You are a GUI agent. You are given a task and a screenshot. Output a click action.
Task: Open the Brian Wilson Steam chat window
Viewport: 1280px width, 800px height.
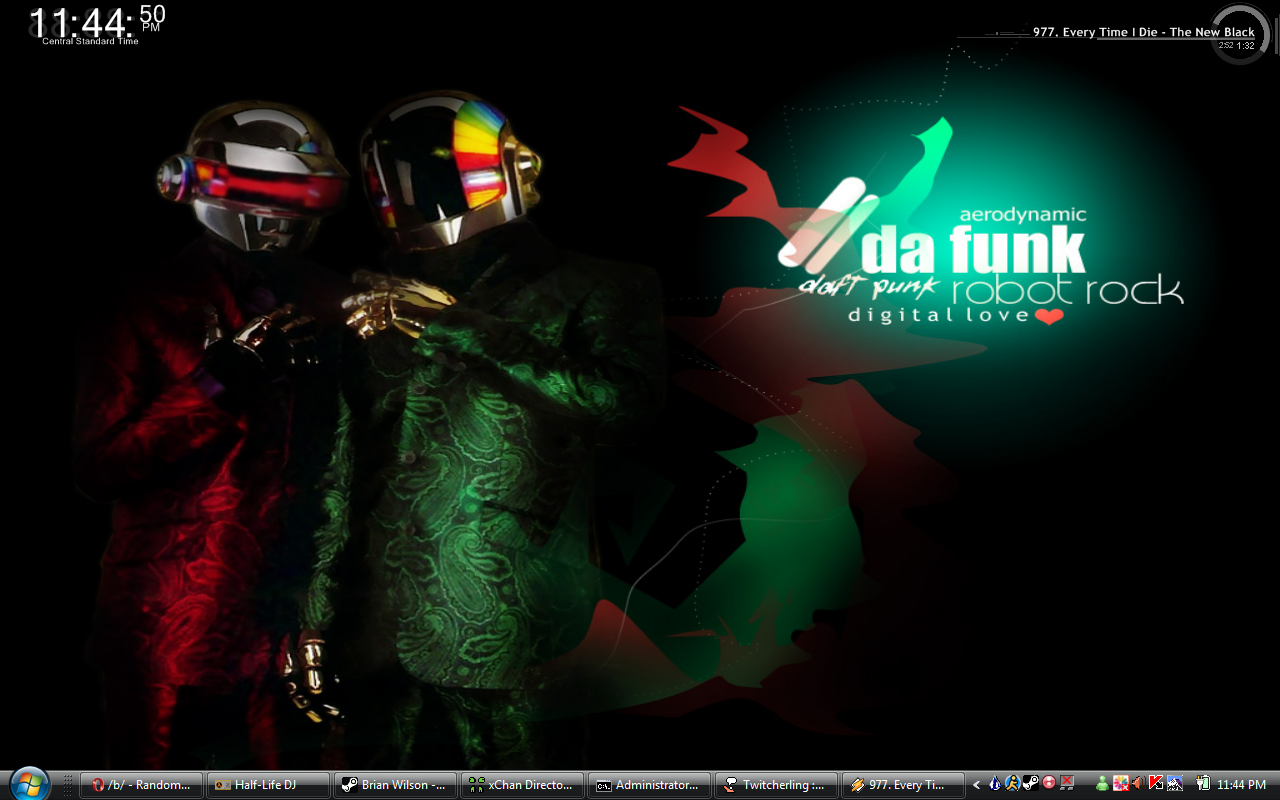point(395,785)
